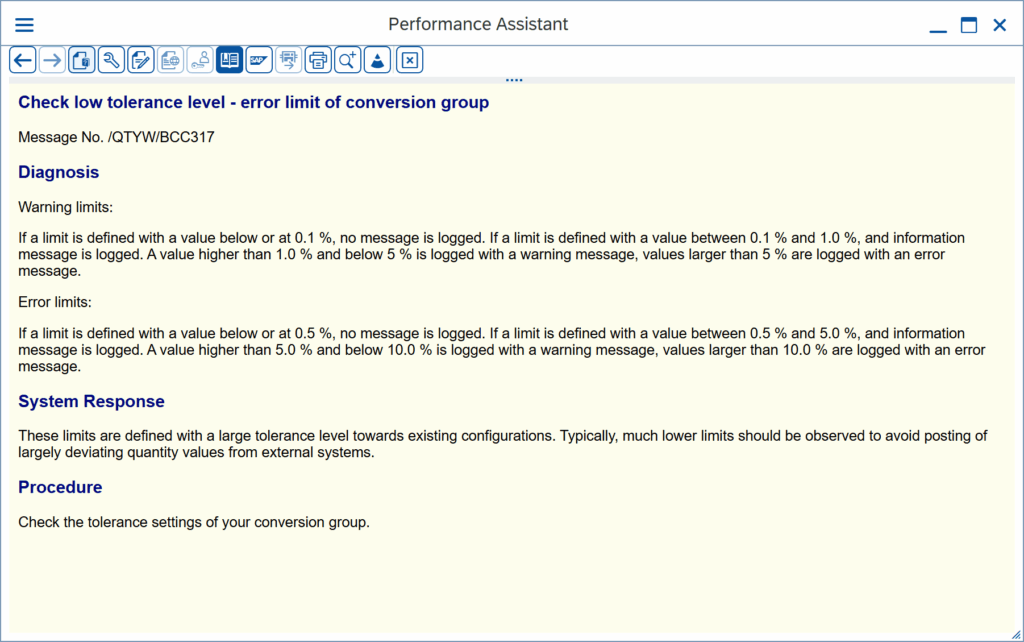The width and height of the screenshot is (1024, 642).
Task: Click the printer with arrow icon
Action: coord(289,60)
